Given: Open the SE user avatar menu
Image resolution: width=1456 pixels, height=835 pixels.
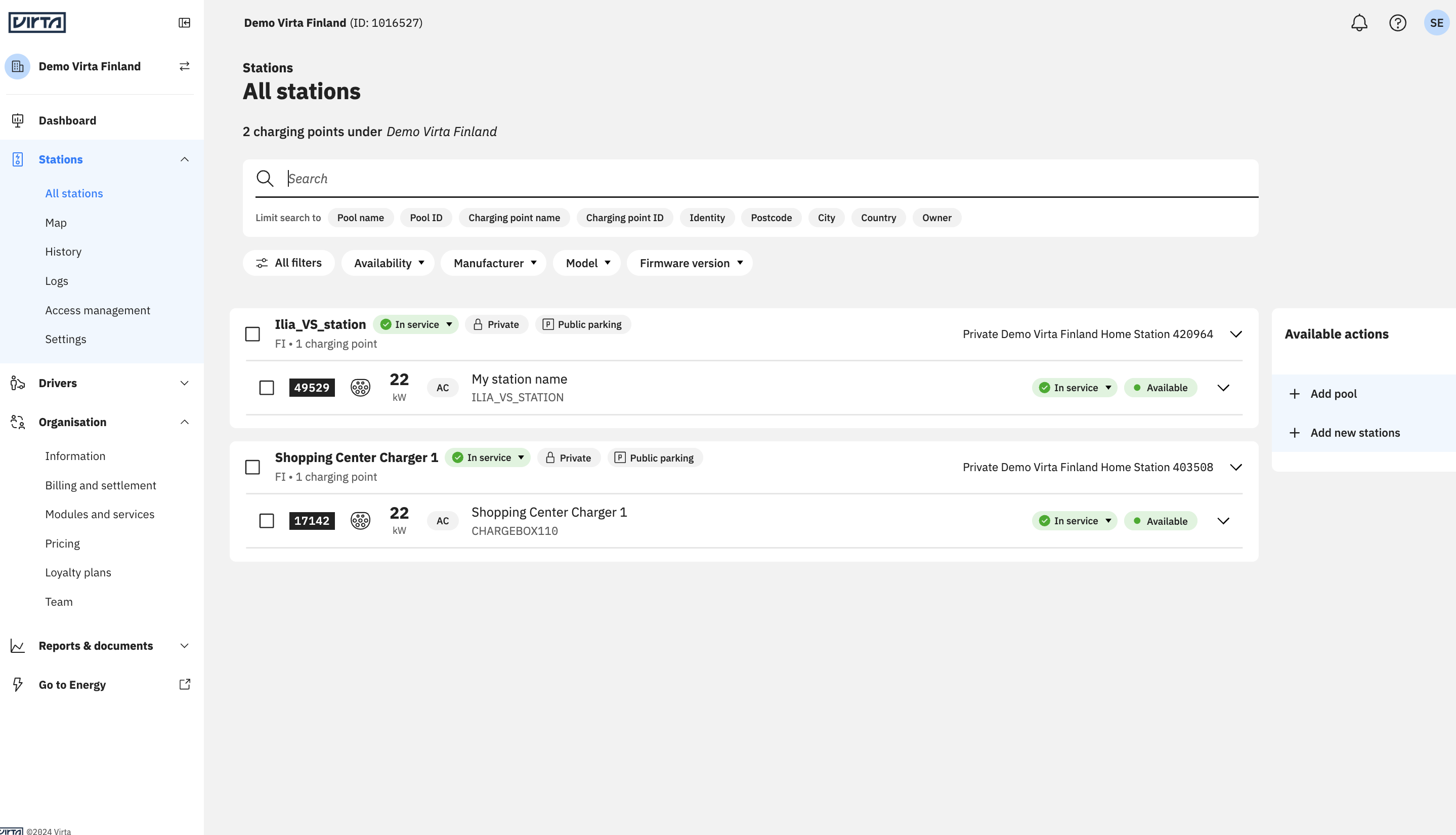Looking at the screenshot, I should coord(1436,23).
